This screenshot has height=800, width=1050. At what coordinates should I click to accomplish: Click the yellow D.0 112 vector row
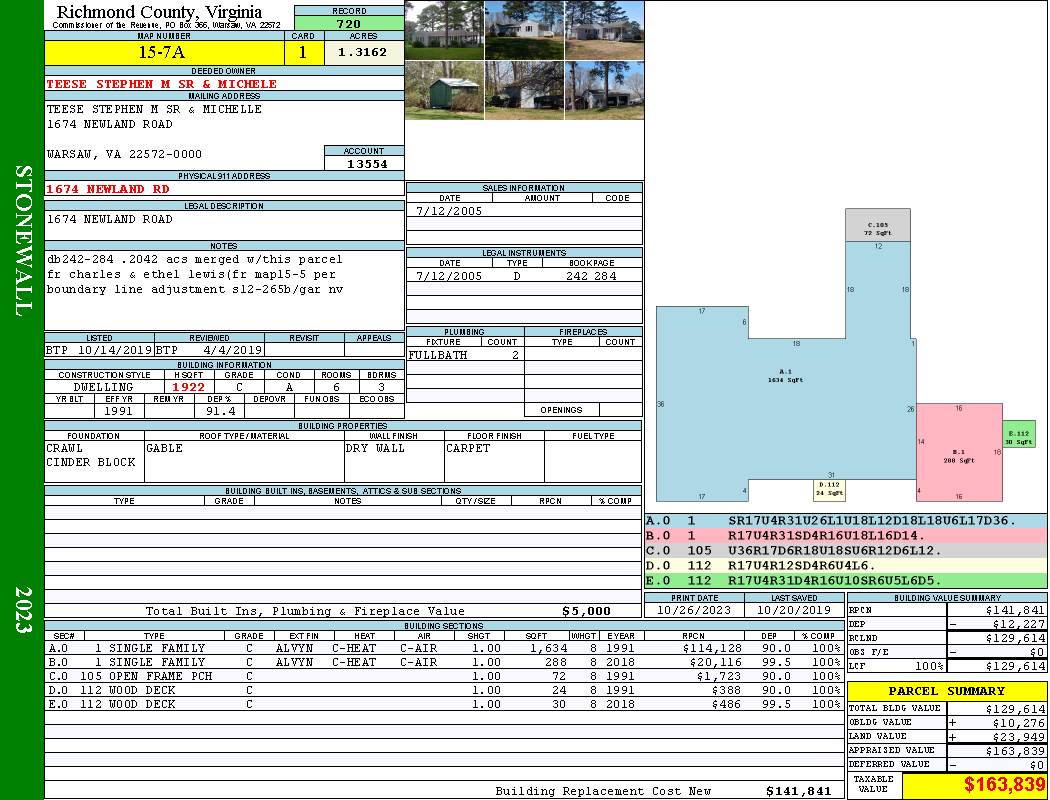[846, 565]
